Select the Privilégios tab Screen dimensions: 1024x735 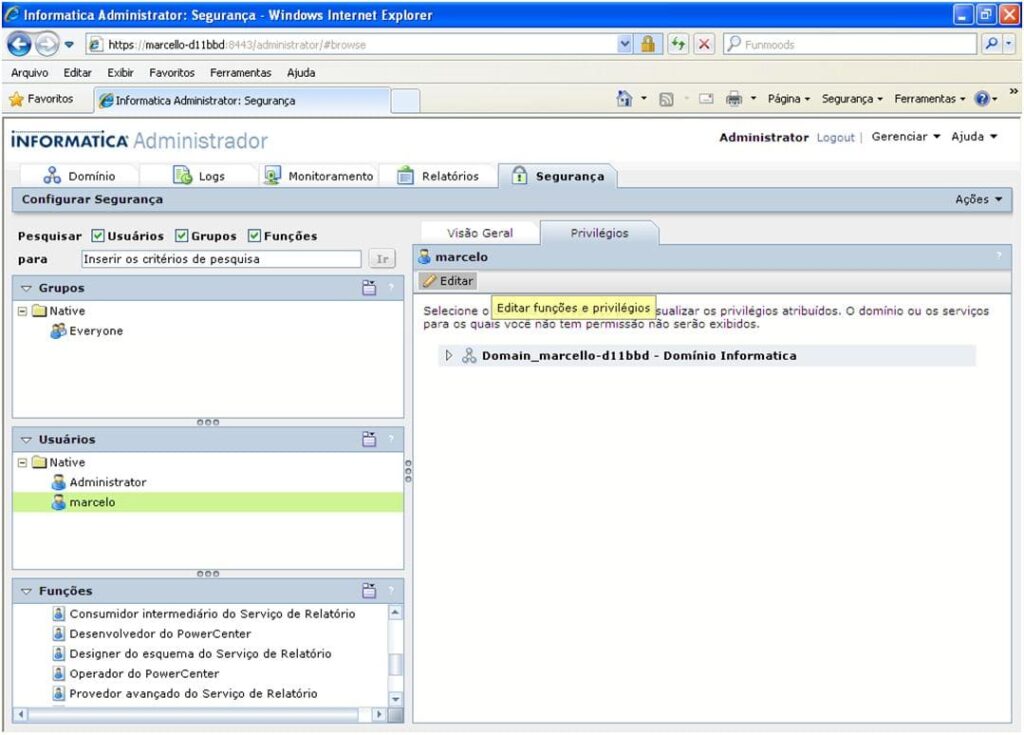click(x=599, y=233)
